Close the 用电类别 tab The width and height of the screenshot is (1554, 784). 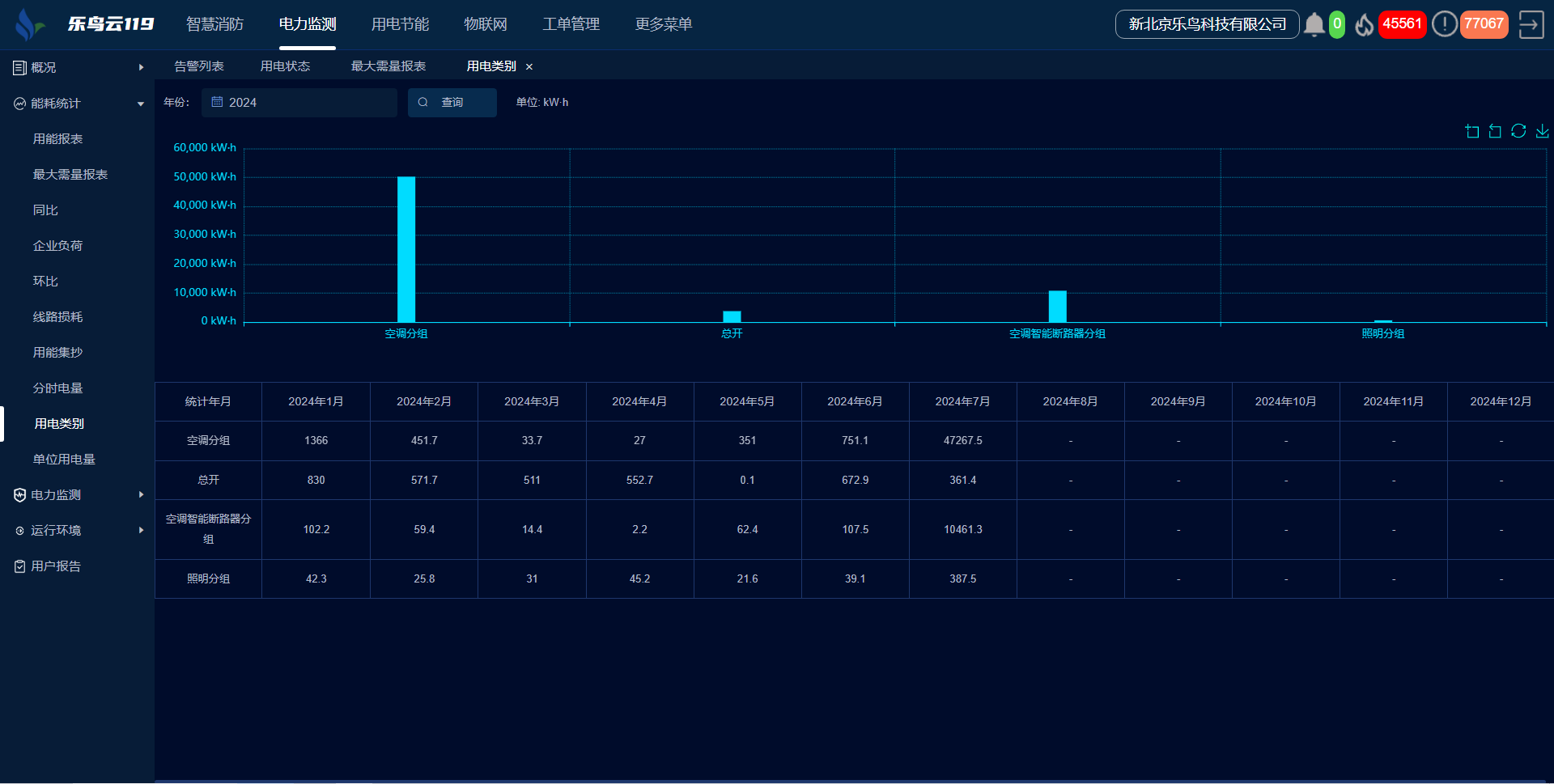point(529,67)
